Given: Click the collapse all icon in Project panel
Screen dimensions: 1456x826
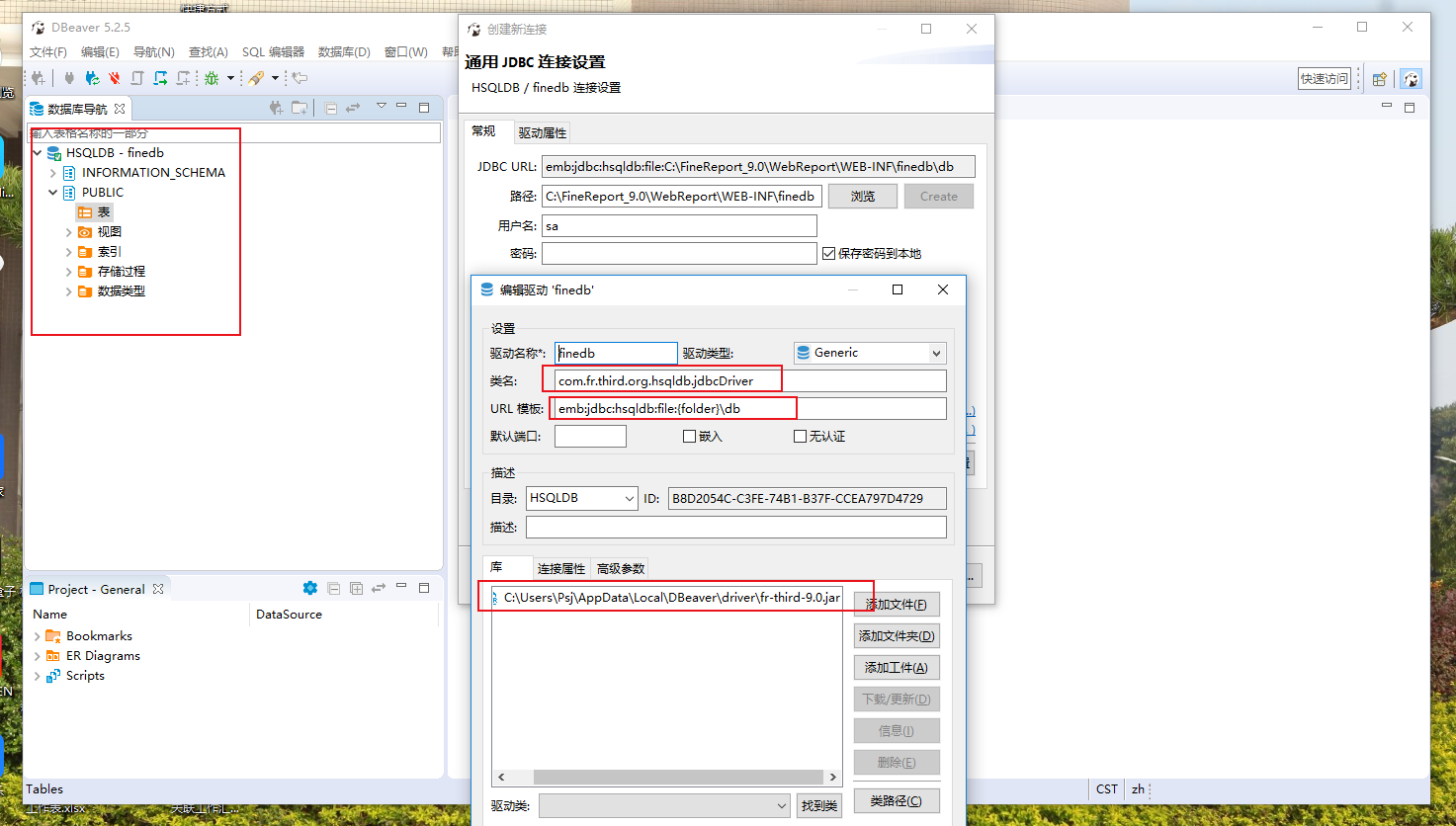Looking at the screenshot, I should point(333,588).
